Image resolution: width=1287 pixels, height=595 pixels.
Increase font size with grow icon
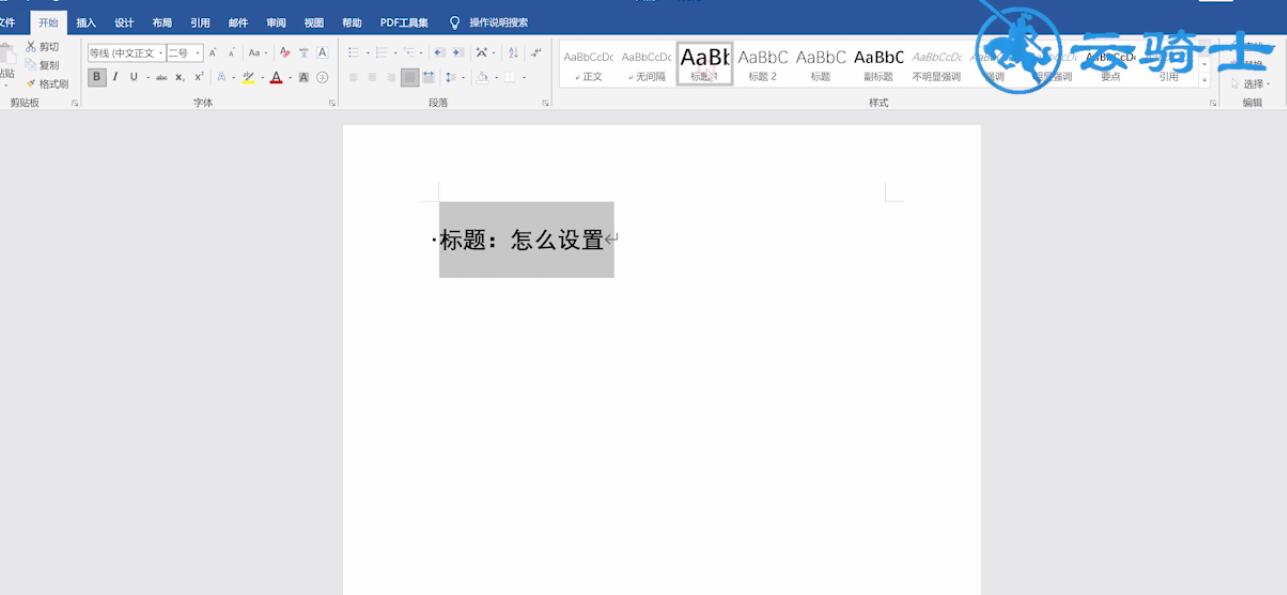coord(213,52)
